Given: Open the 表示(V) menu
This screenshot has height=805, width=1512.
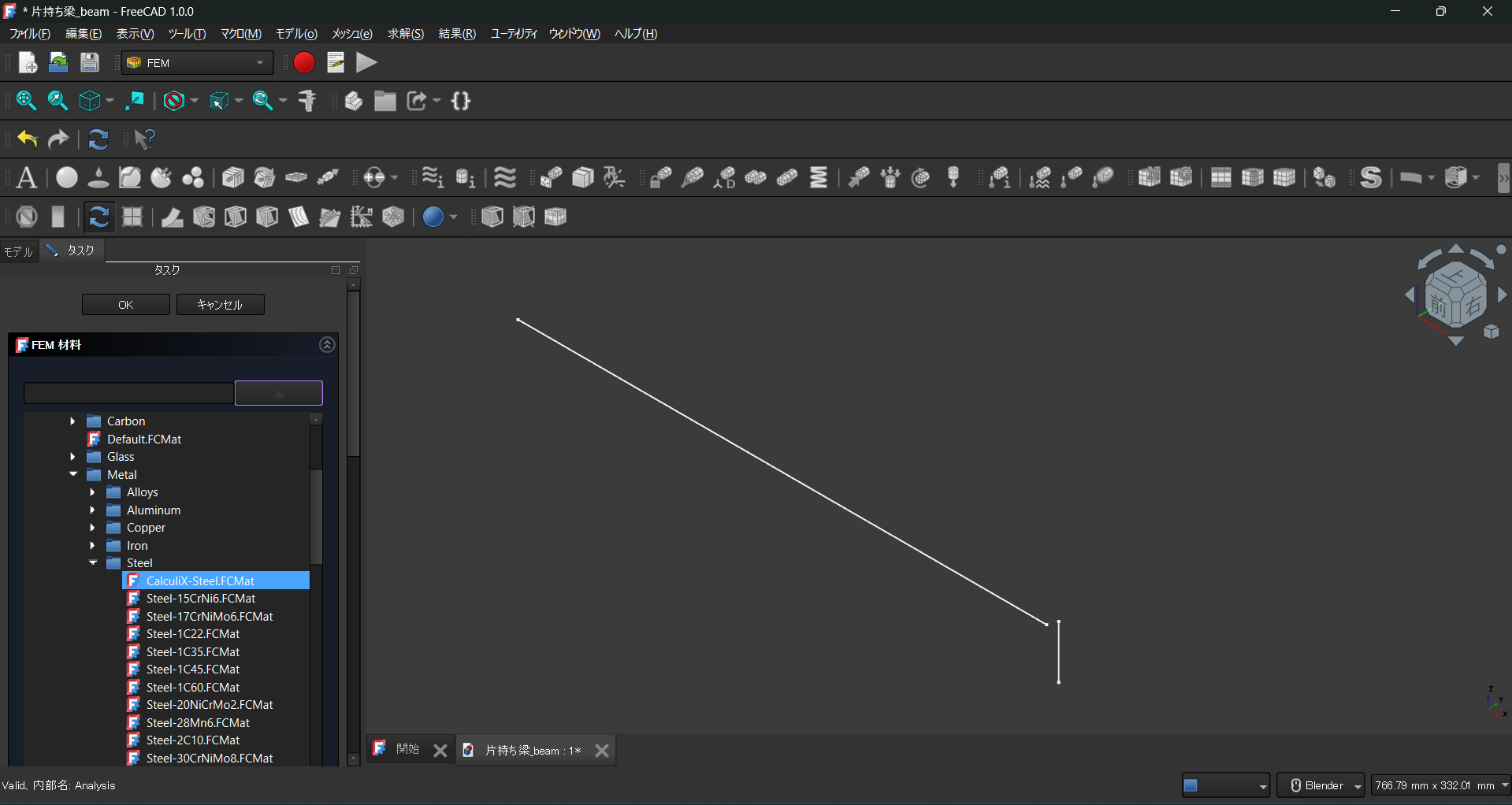Looking at the screenshot, I should point(136,34).
